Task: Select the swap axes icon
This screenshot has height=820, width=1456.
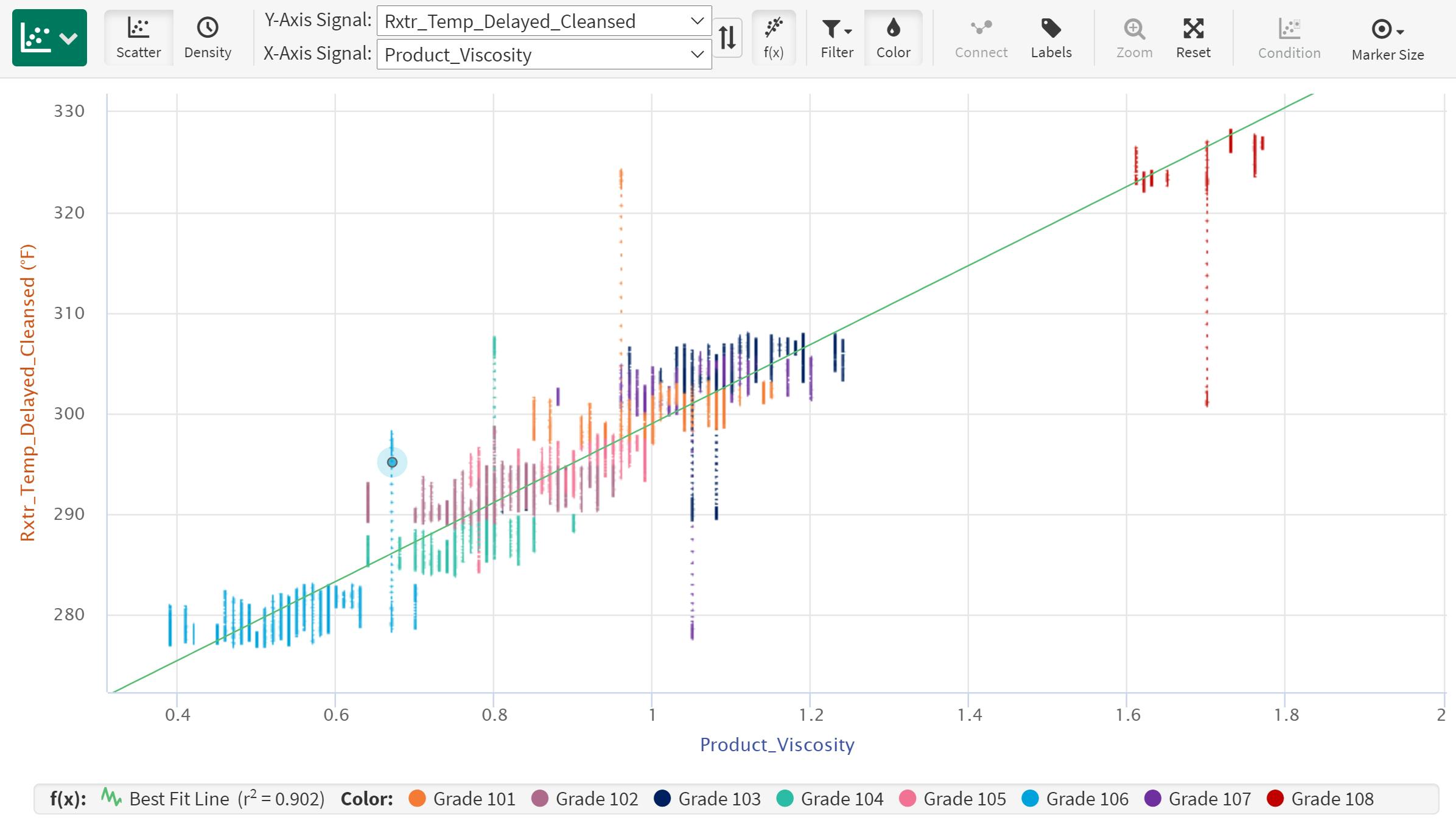Action: [728, 38]
